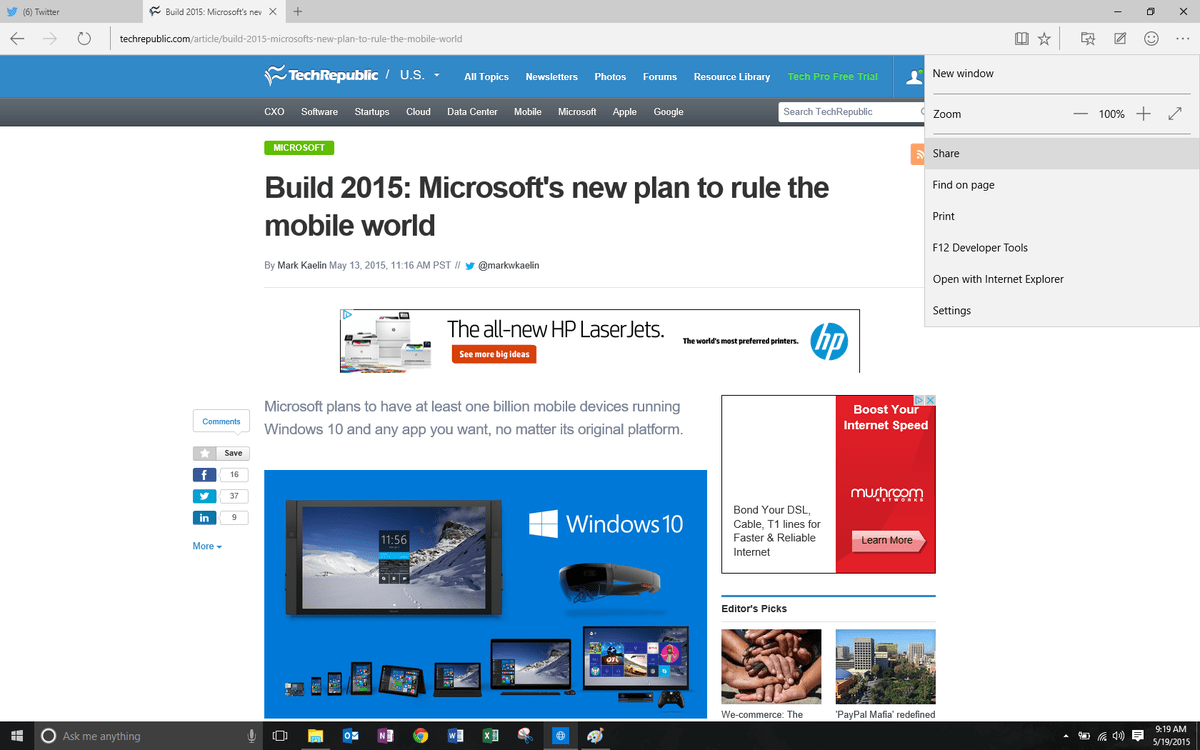Share the article on LinkedIn
Image resolution: width=1200 pixels, height=750 pixels.
tap(205, 518)
